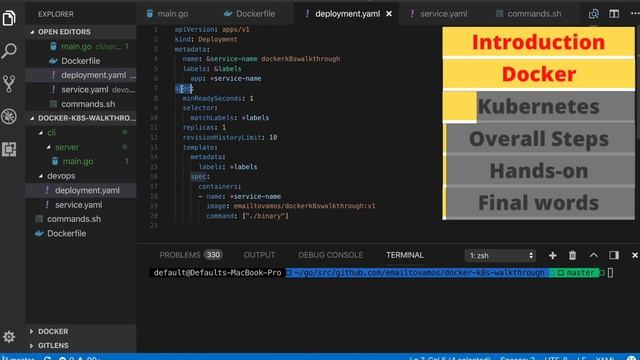This screenshot has height=360, width=640.
Task: Switch to the Dockerfile tab
Action: (x=256, y=14)
